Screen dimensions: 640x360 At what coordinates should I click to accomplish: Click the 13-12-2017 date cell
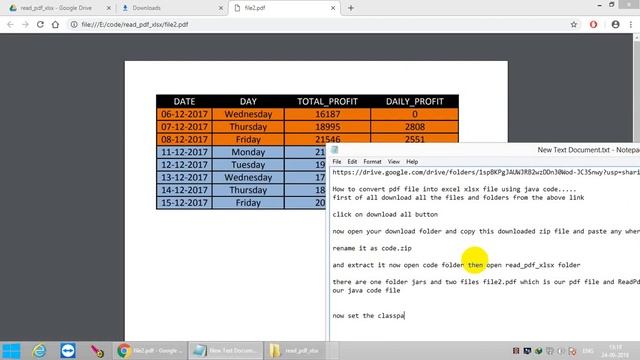click(184, 178)
